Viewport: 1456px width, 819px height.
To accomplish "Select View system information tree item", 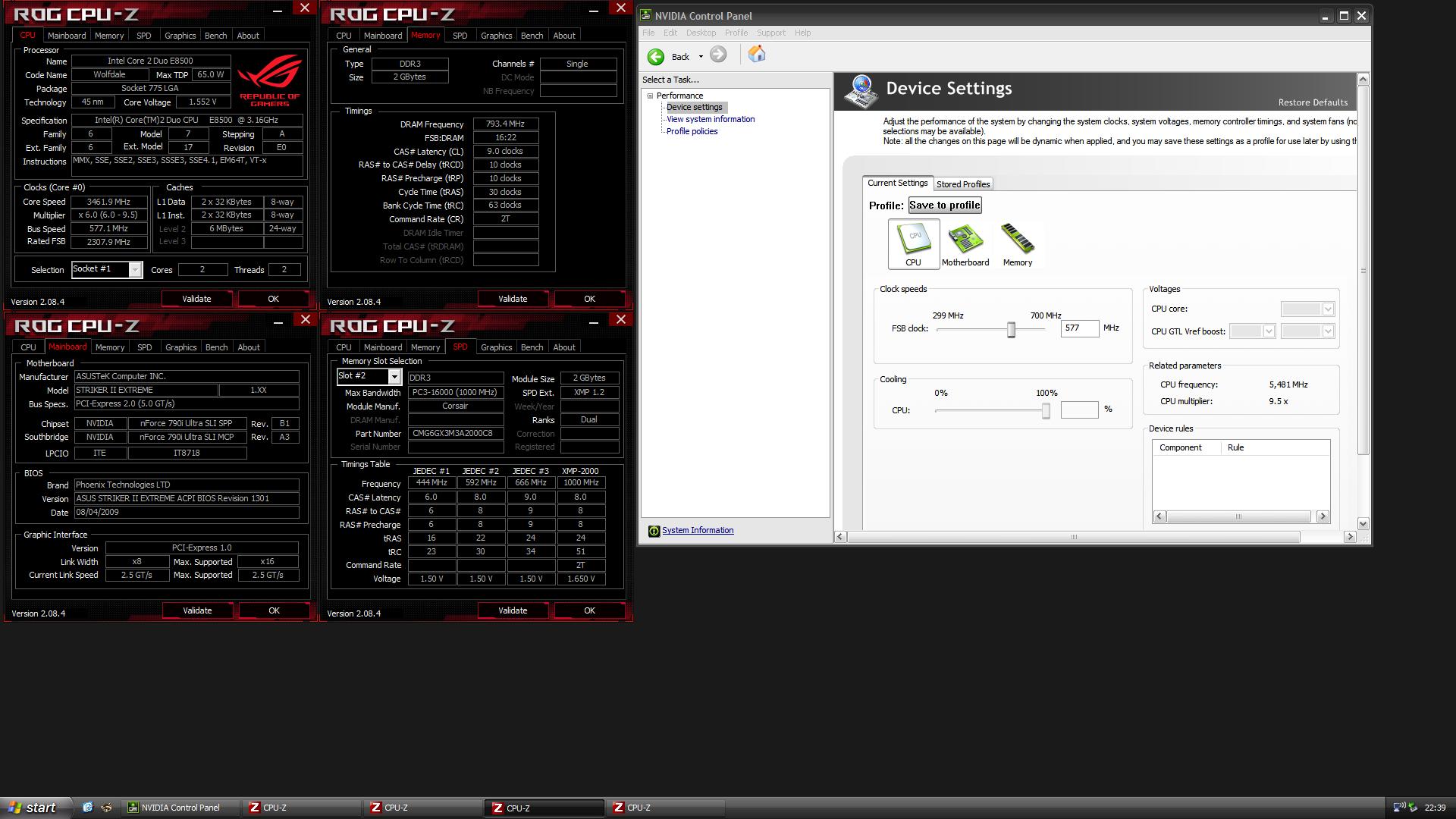I will (711, 119).
